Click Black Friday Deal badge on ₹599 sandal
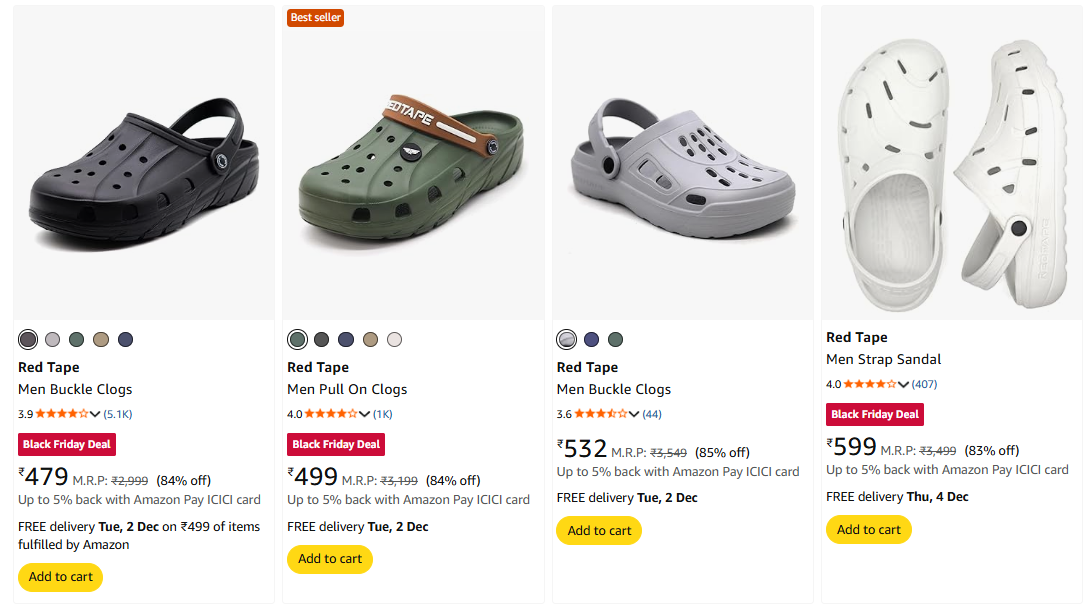 874,414
